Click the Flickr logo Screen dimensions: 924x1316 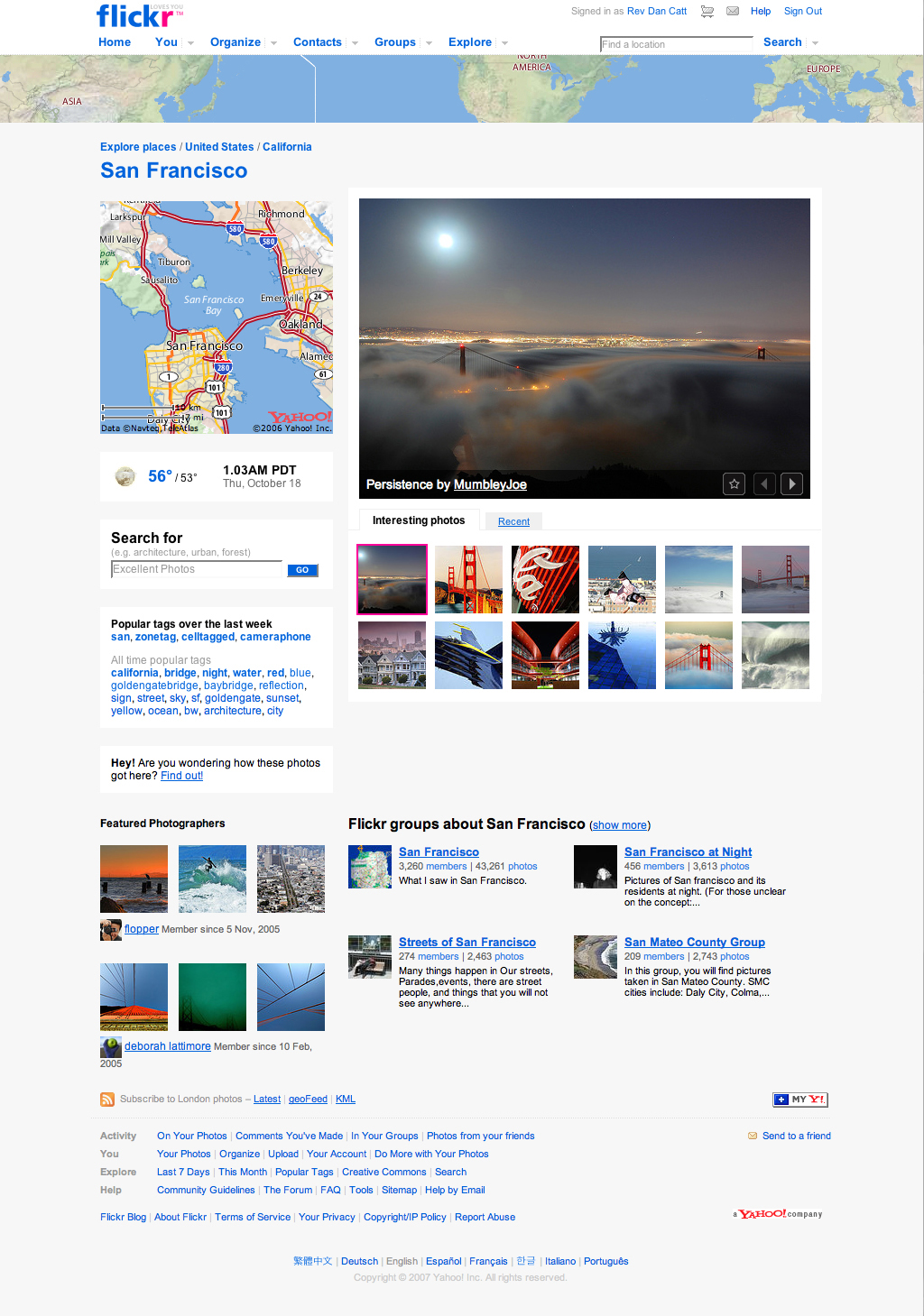[134, 16]
